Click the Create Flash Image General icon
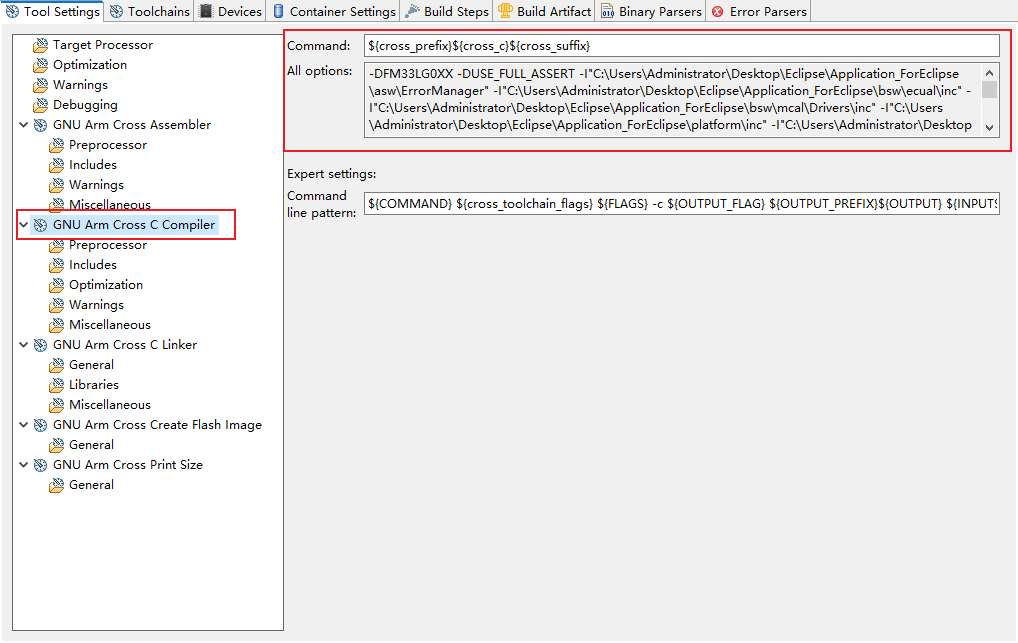Viewport: 1018px width, 643px height. click(x=56, y=446)
